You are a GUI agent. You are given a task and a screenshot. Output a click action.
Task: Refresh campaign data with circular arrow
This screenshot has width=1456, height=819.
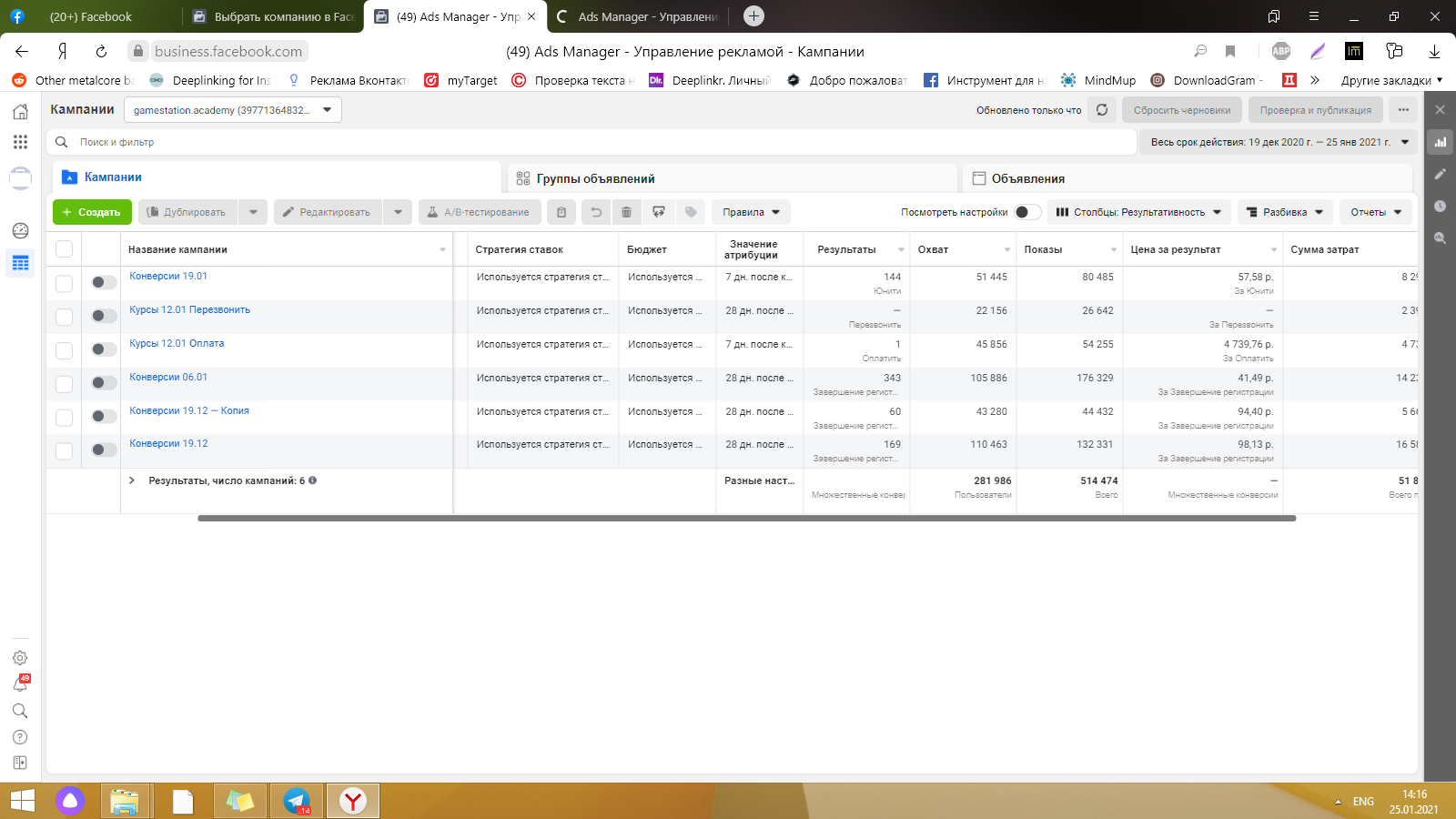[1102, 110]
